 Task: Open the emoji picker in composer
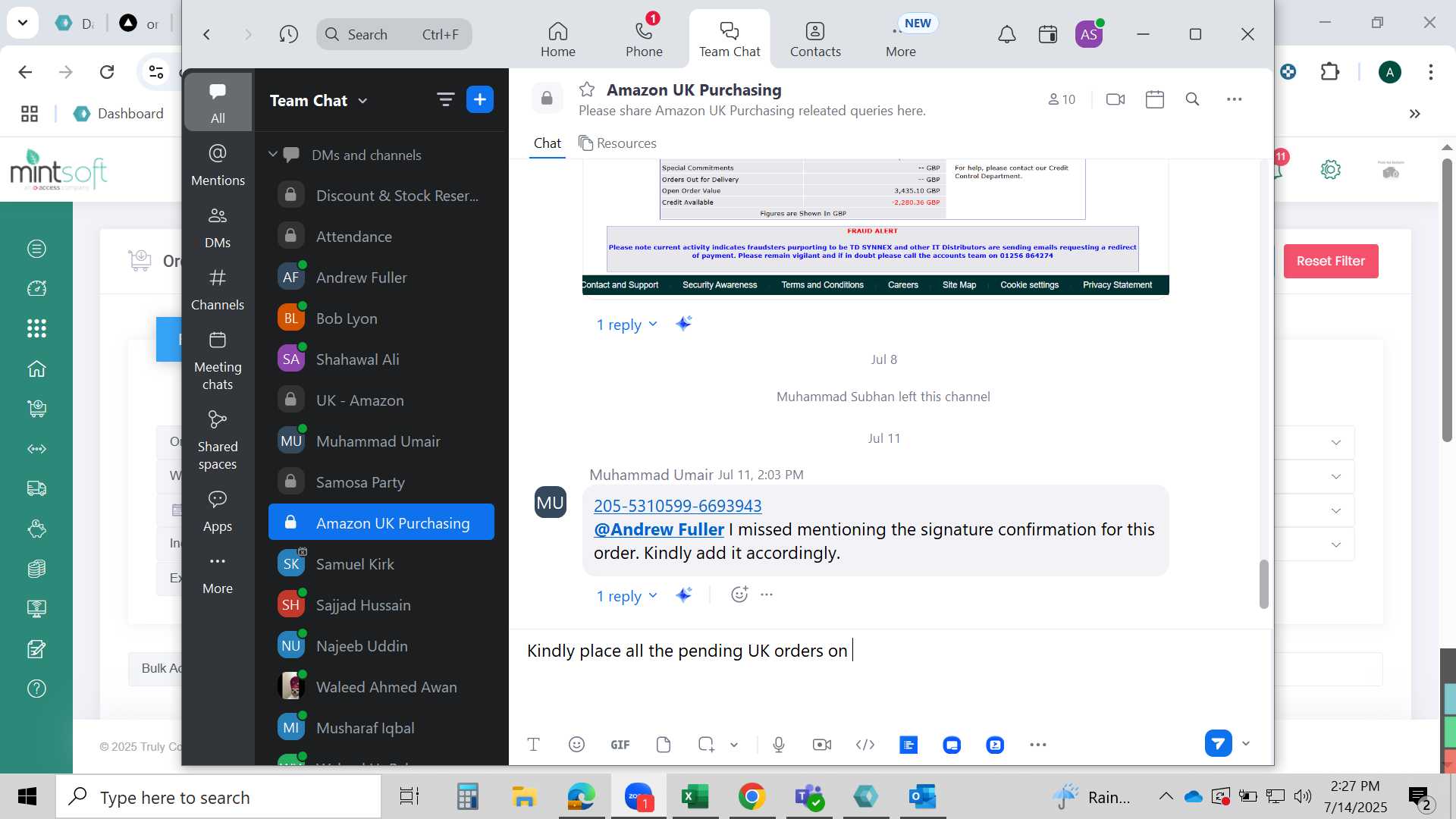[x=576, y=745]
